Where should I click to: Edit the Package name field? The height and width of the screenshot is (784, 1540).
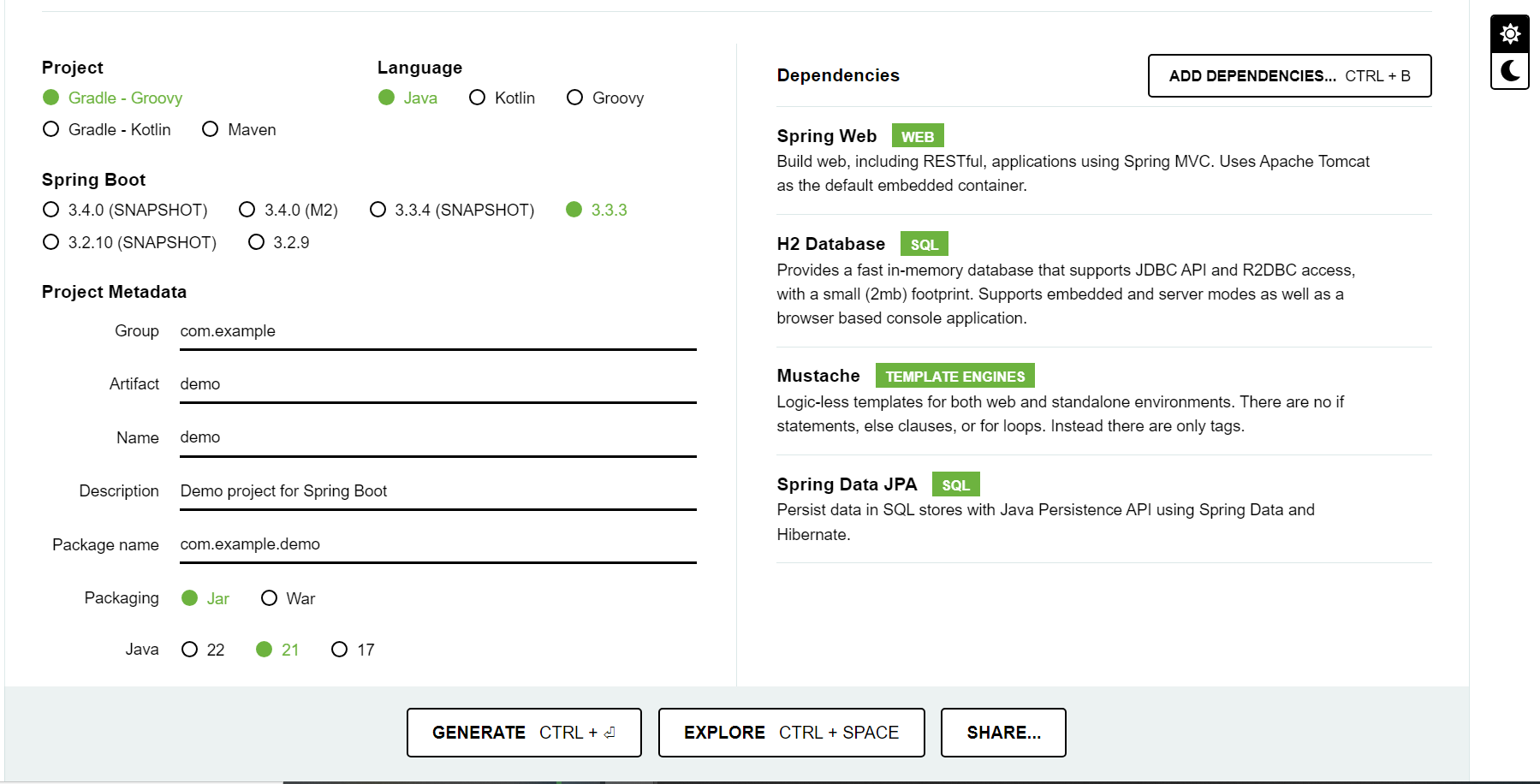click(438, 544)
